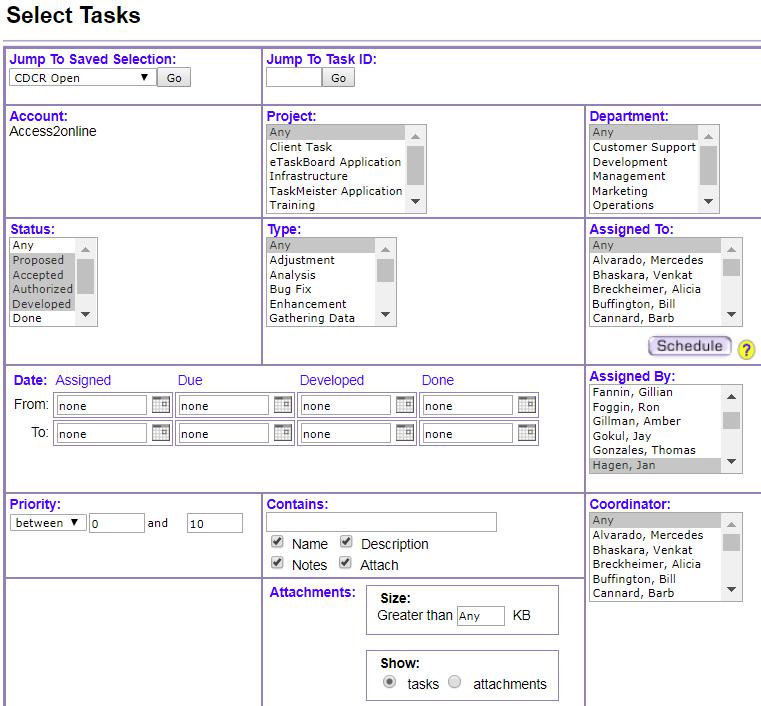Screen dimensions: 761x706
Task: Open calendar picker for Developed From date
Action: point(405,405)
